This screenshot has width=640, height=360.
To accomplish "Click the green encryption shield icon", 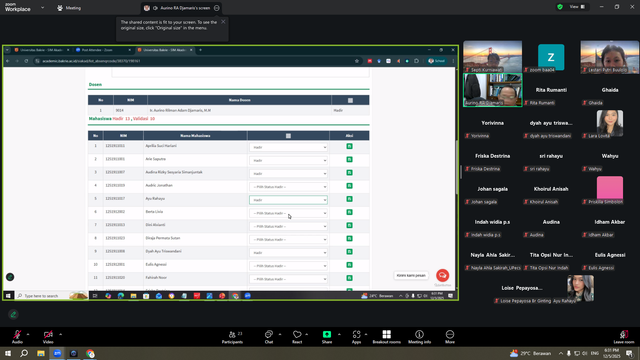I will (560, 7).
